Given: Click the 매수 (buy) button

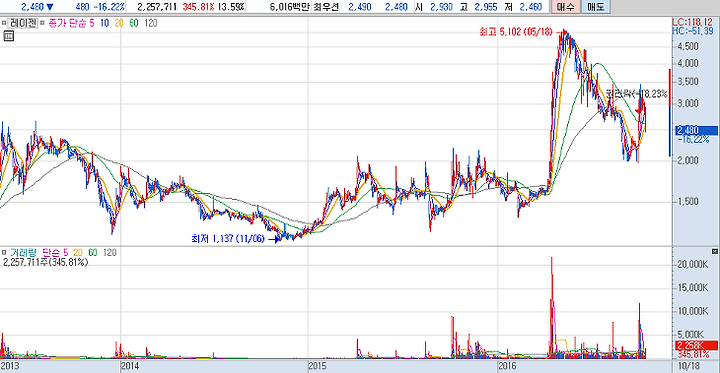Looking at the screenshot, I should (x=566, y=7).
